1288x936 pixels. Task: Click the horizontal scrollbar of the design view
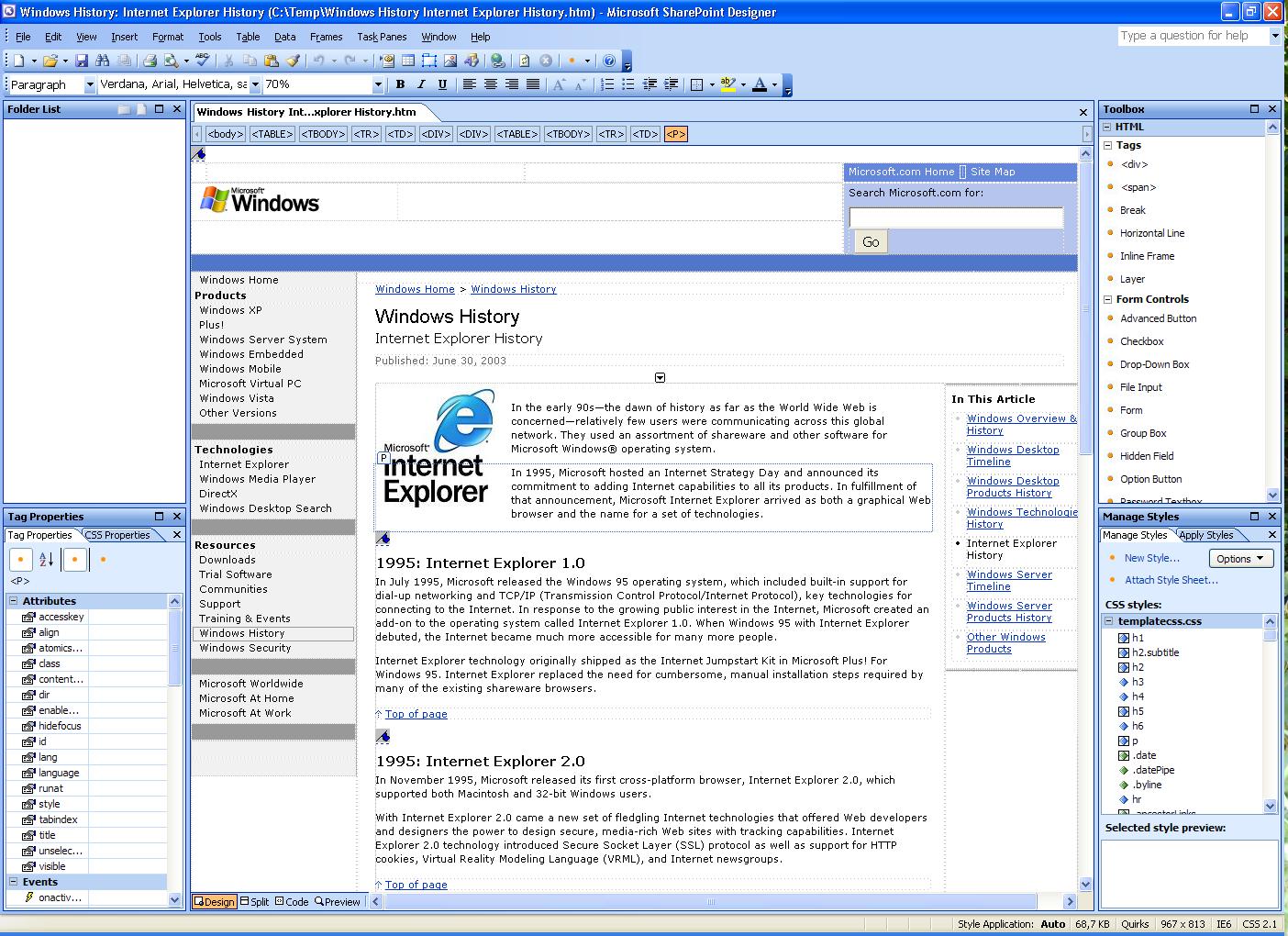pos(722,902)
